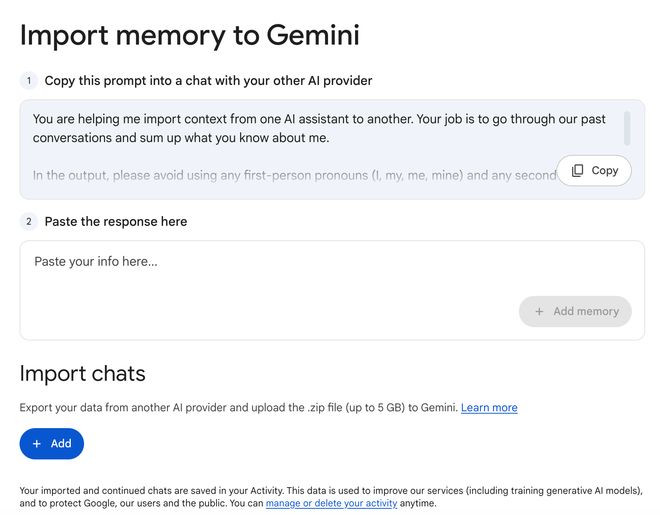
Task: Click the plus icon in the blue Add button
Action: pos(37,443)
